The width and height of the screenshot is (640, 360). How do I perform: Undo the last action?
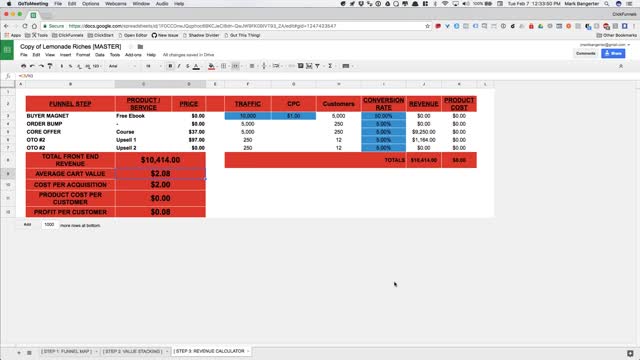click(32, 66)
